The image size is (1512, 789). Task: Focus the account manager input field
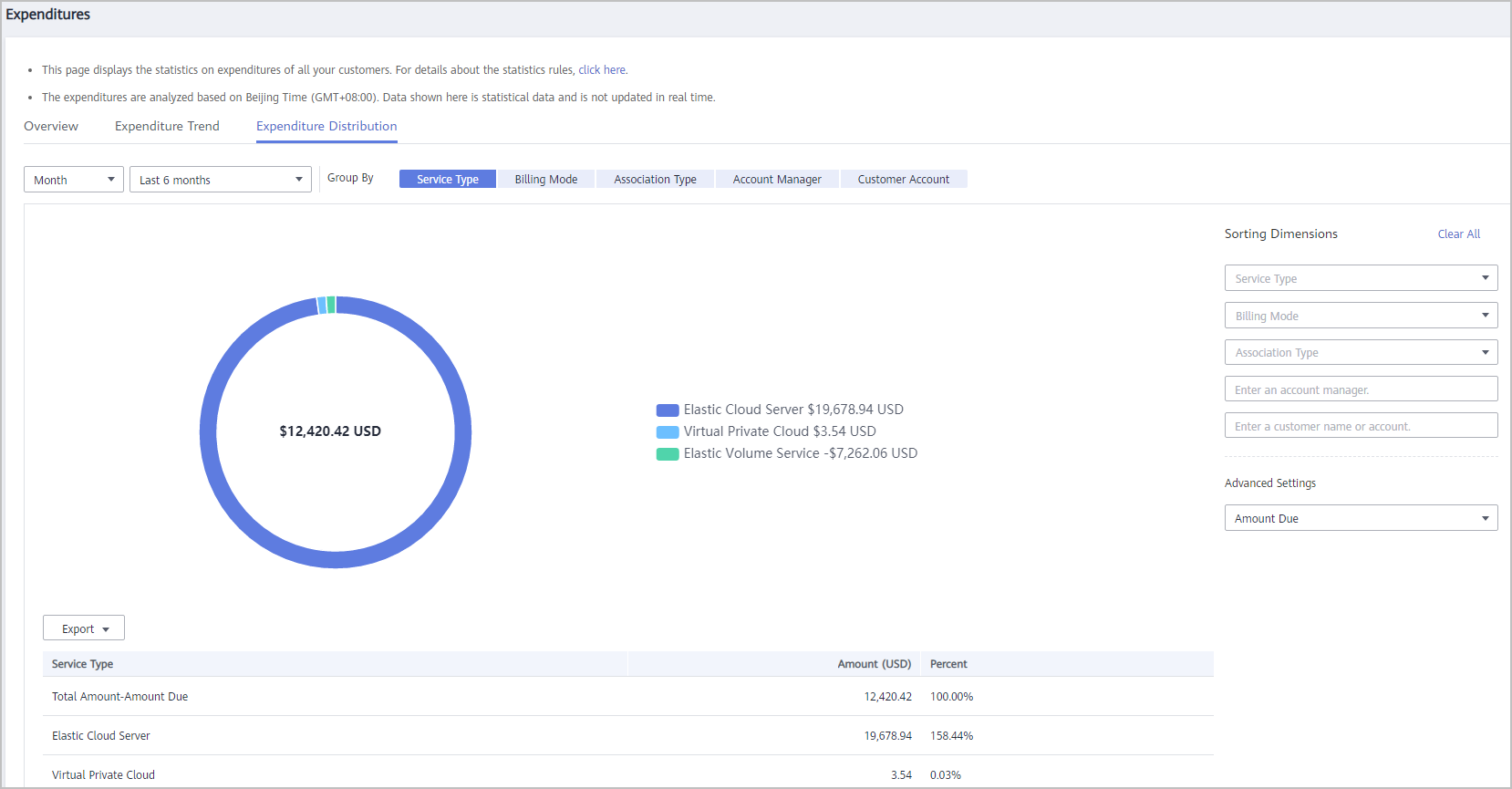(1360, 389)
